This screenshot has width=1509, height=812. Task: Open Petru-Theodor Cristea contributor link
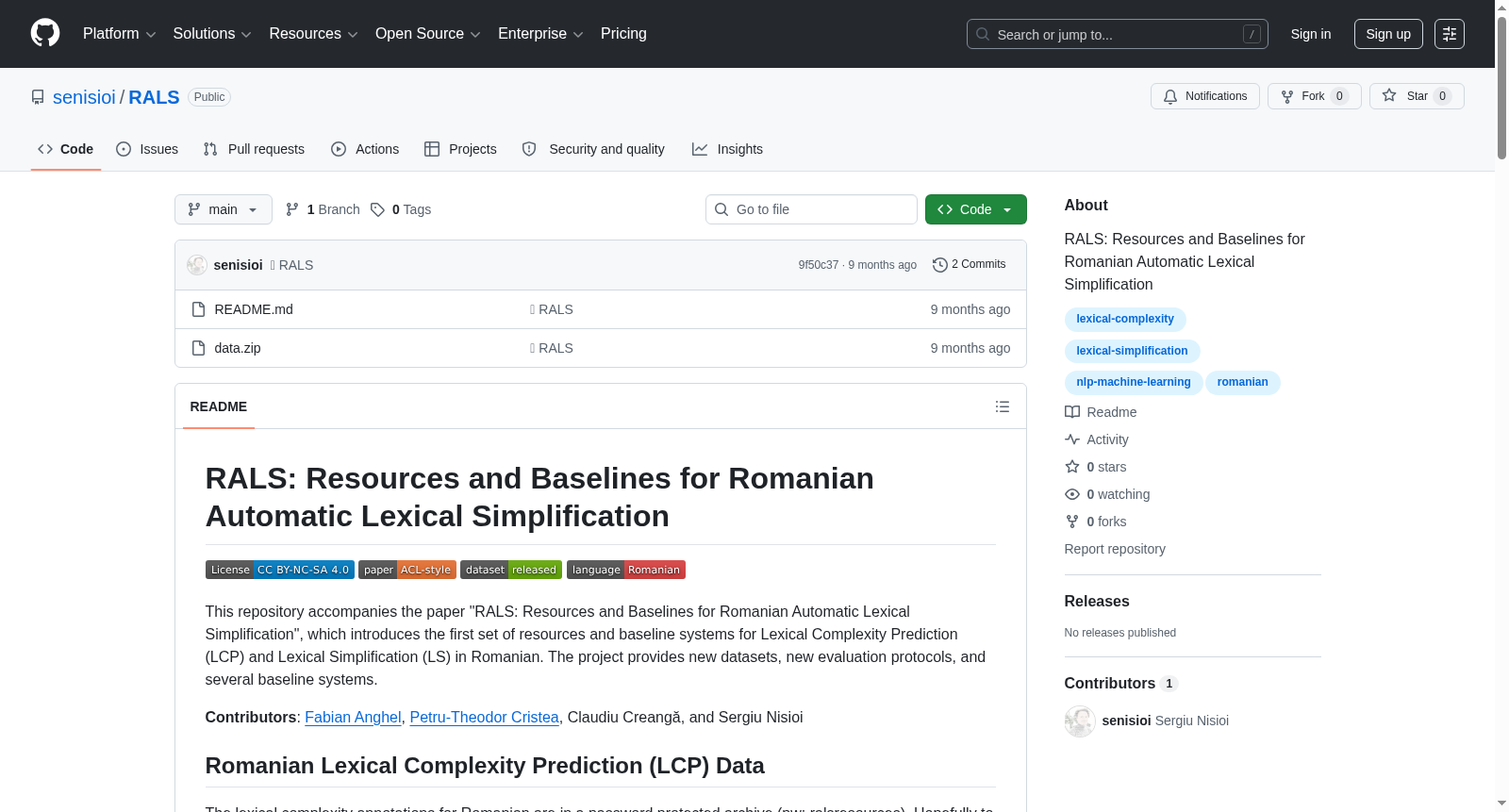[x=484, y=718]
